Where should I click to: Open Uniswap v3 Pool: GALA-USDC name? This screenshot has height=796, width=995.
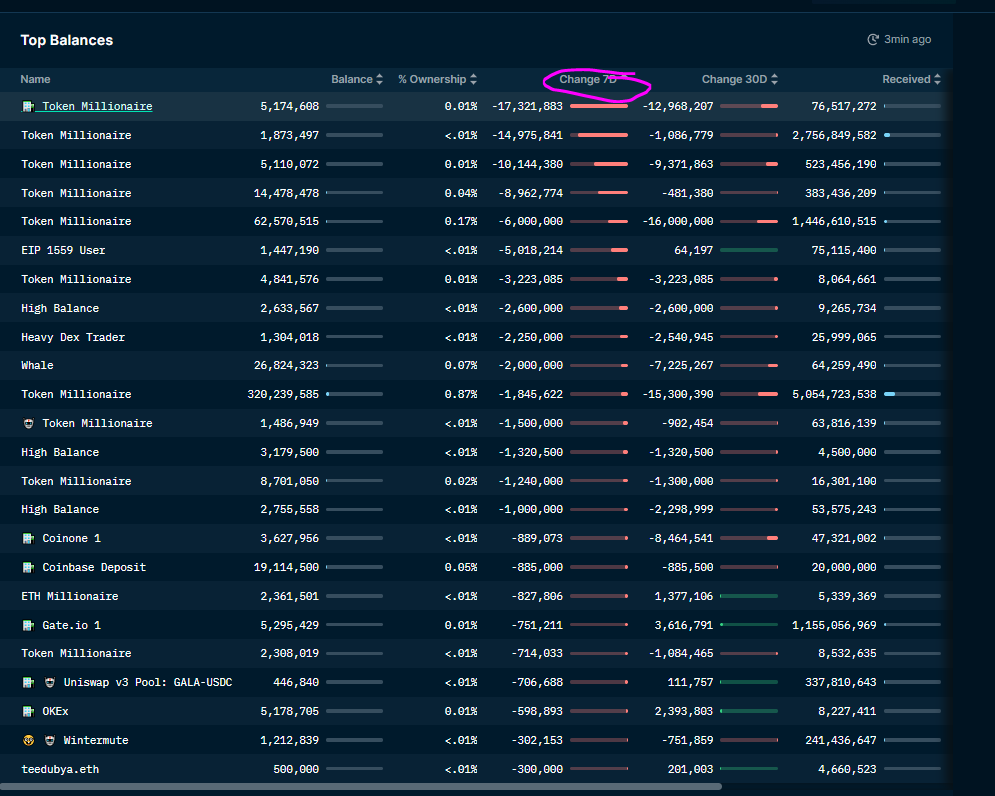[148, 682]
